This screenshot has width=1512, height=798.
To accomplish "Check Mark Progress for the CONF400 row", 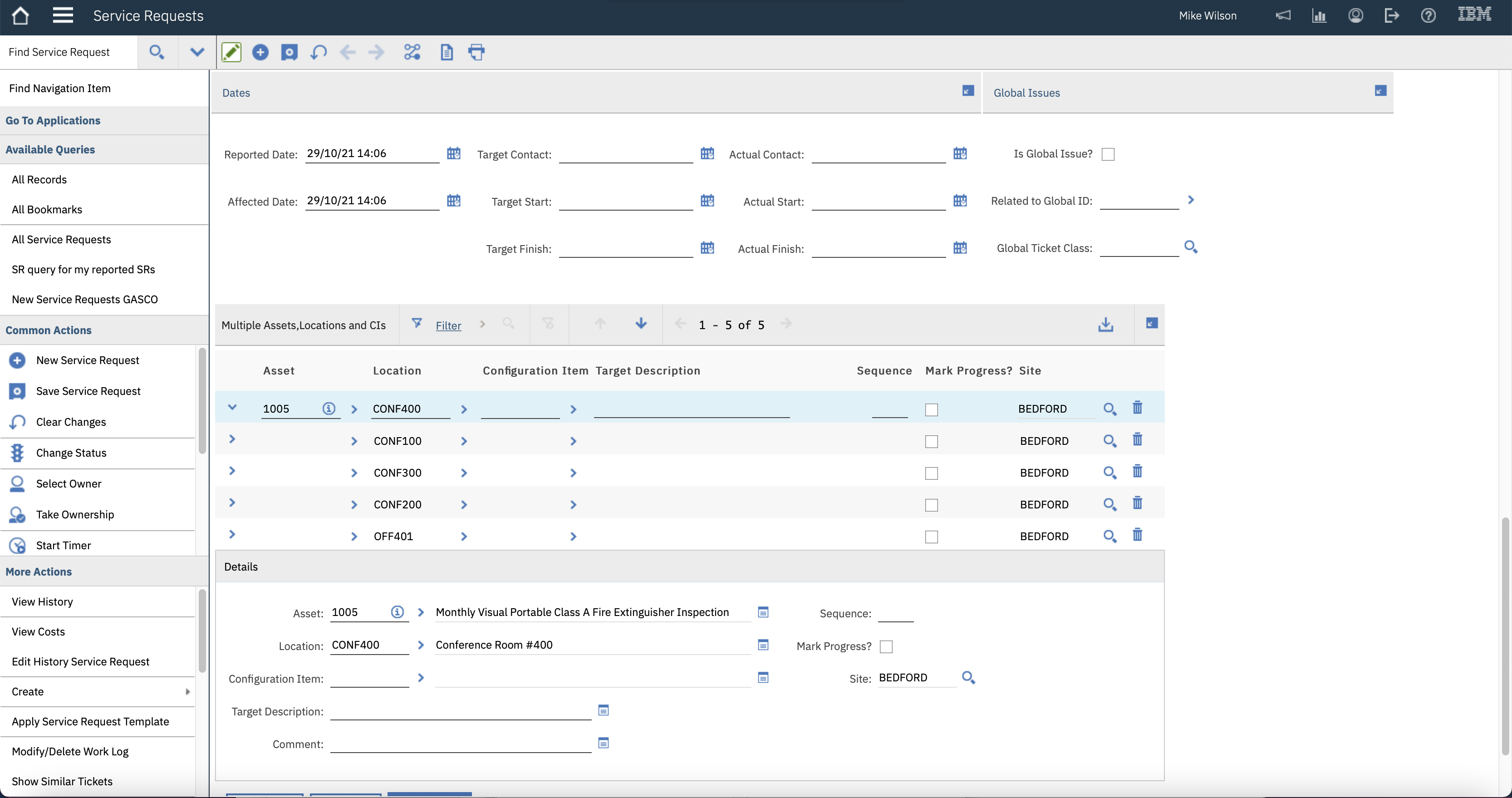I will coord(931,409).
